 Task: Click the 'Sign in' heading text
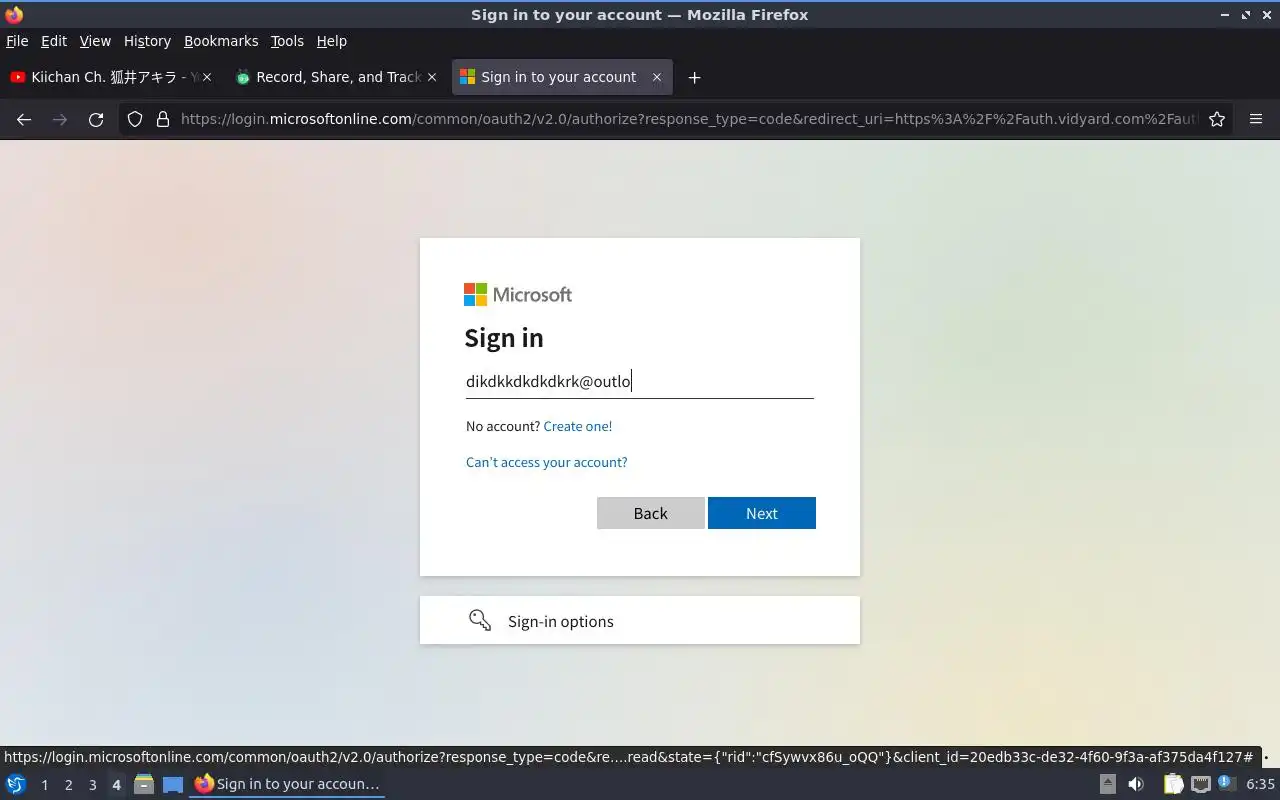point(504,338)
